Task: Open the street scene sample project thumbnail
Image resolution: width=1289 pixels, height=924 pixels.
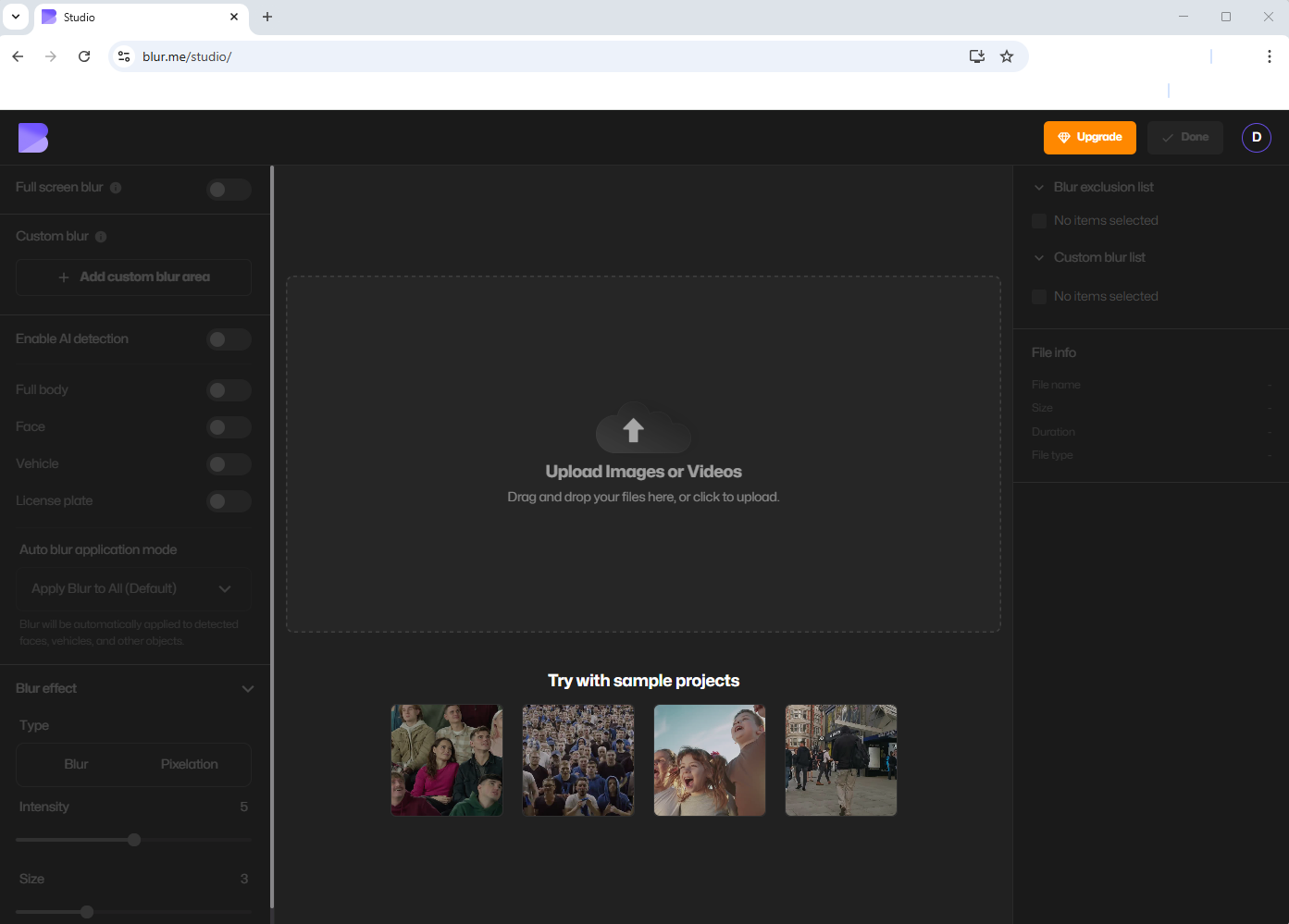Action: click(840, 759)
